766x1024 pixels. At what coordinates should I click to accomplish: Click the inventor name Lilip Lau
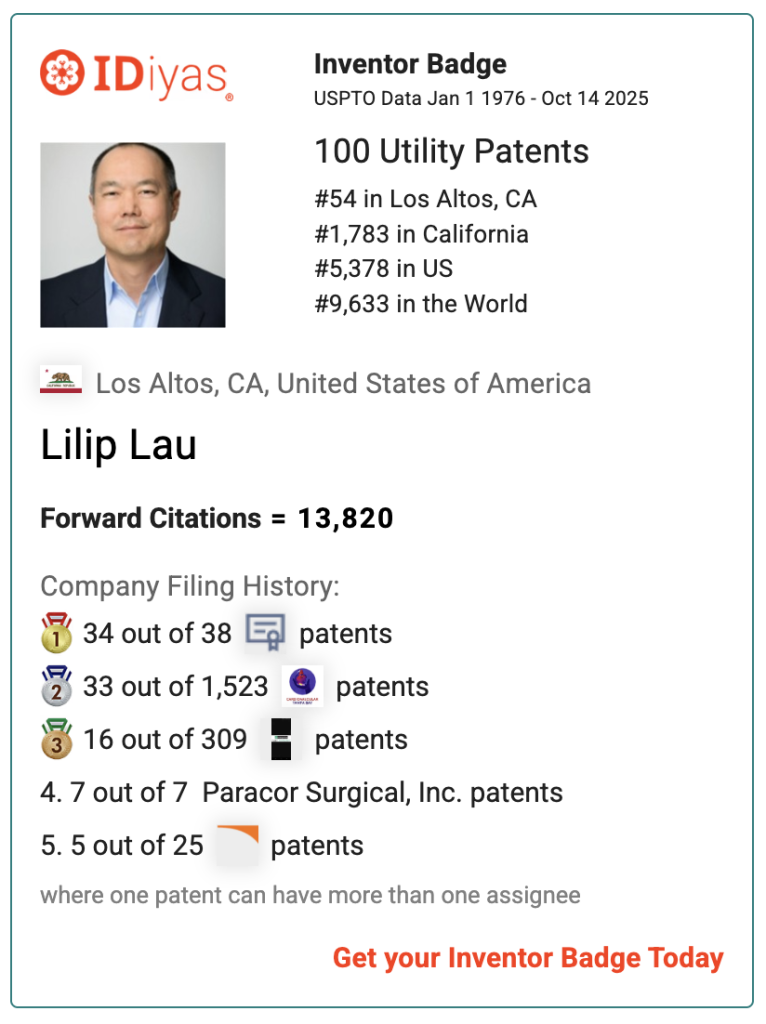tap(118, 445)
